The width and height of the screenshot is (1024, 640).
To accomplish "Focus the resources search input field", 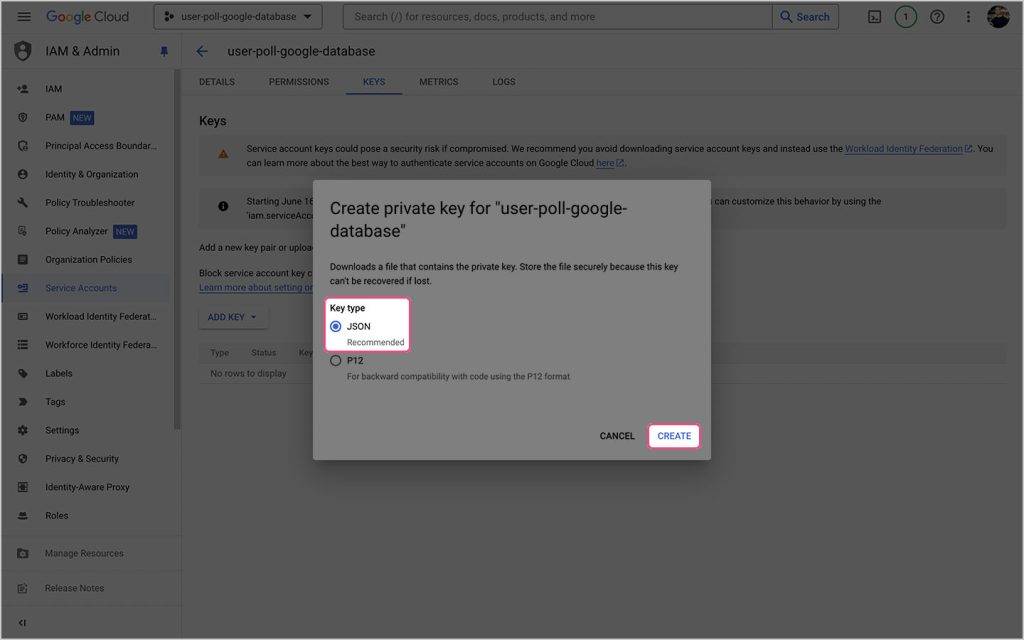I will tap(557, 17).
